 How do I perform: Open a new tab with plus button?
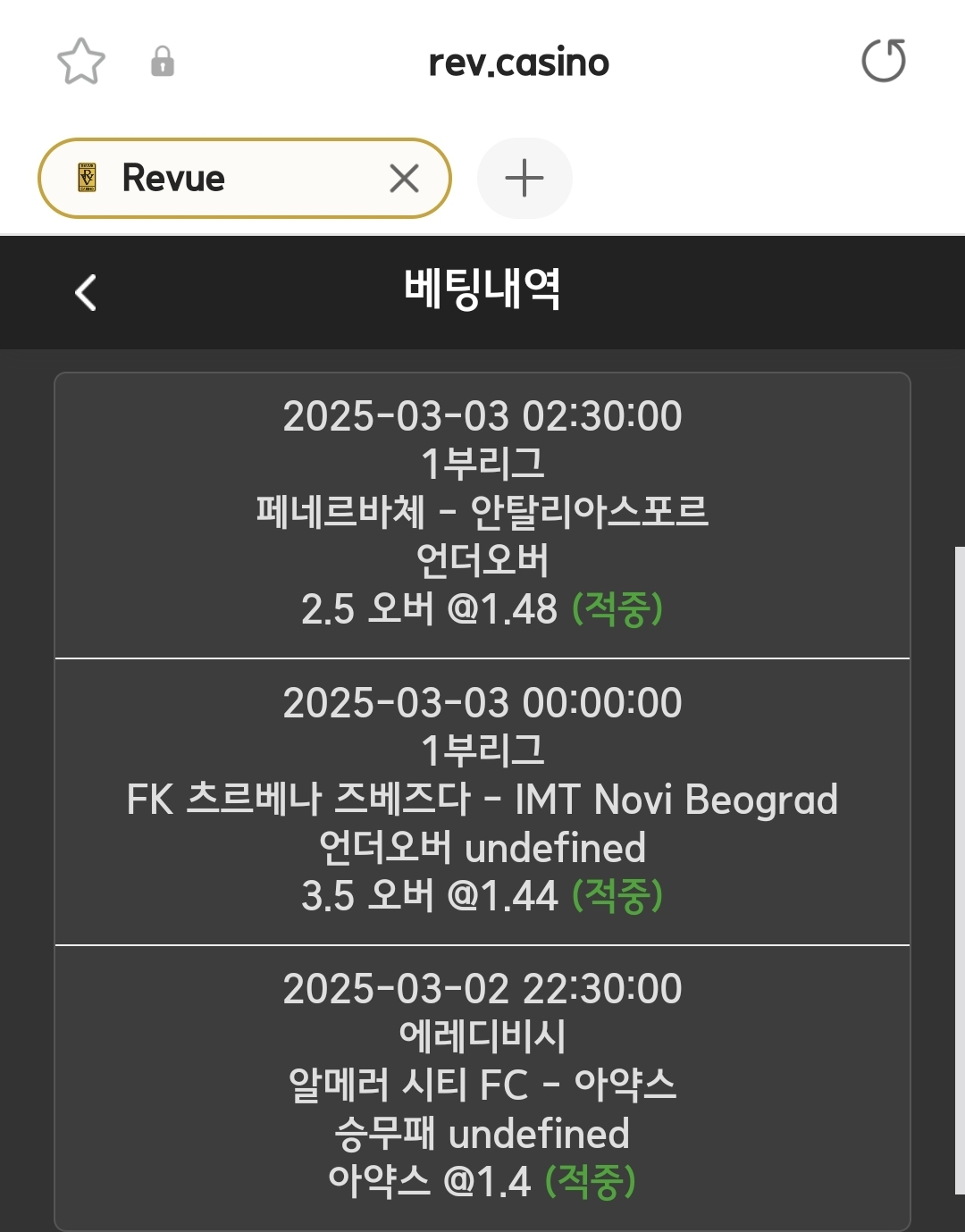point(524,179)
